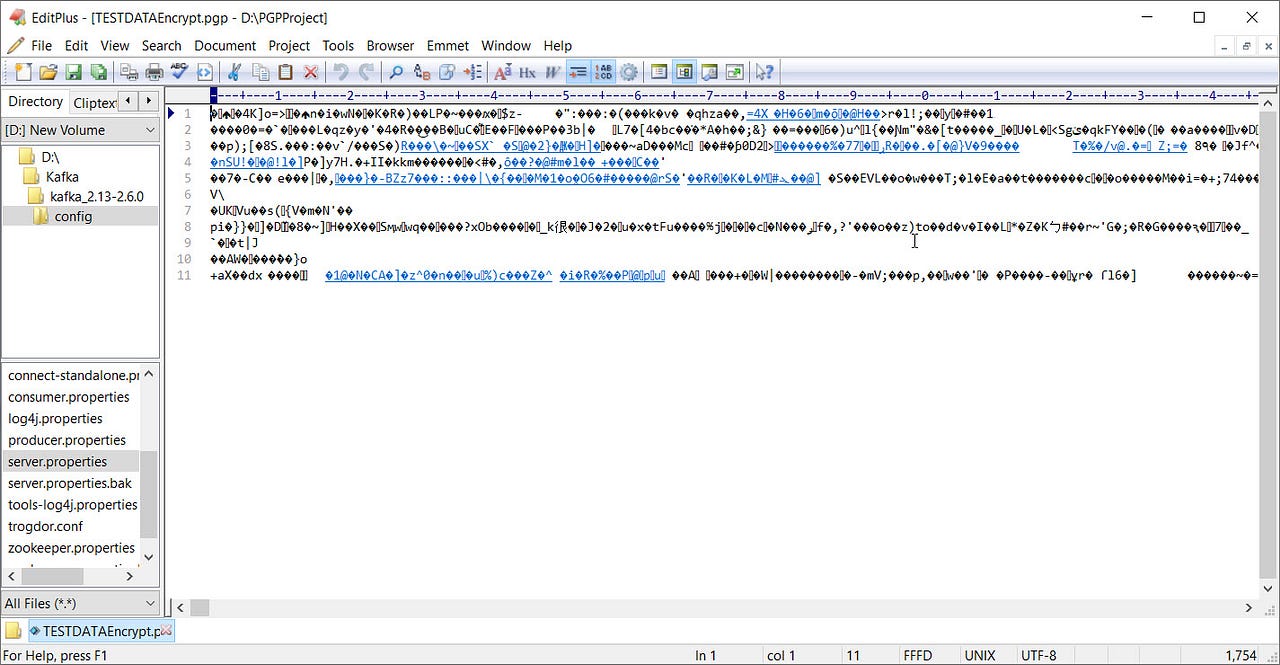This screenshot has width=1280, height=665.
Task: Click the red X Delete icon
Action: (x=310, y=72)
